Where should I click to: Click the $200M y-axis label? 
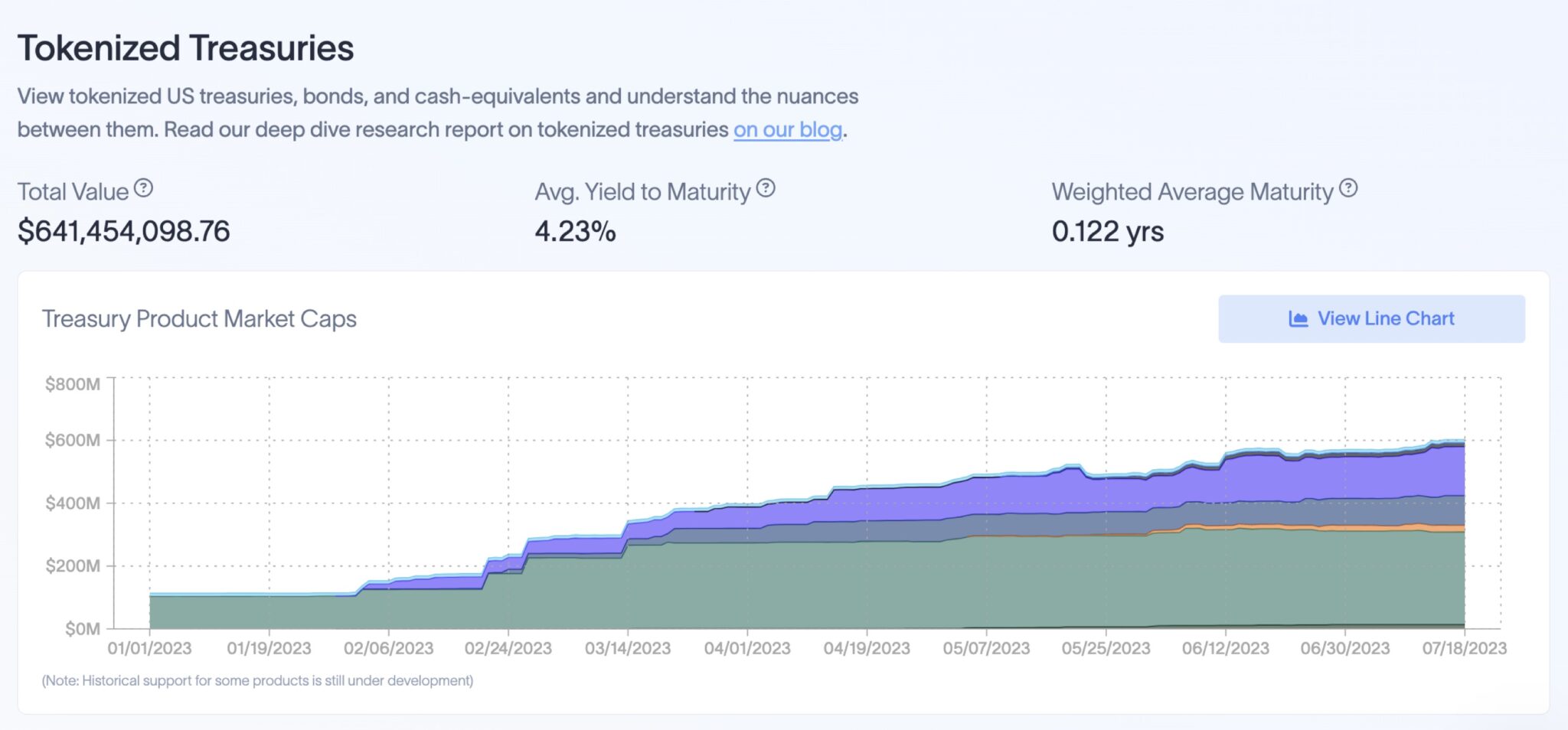coord(73,566)
